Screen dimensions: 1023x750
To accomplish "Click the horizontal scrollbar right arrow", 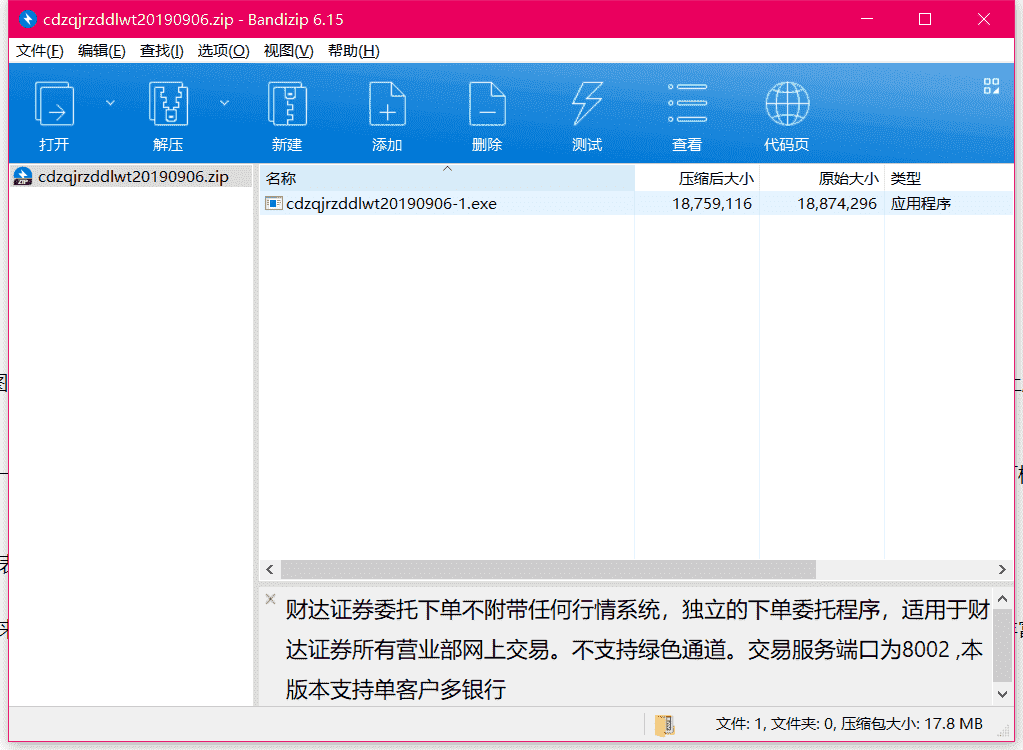I will tap(1002, 569).
